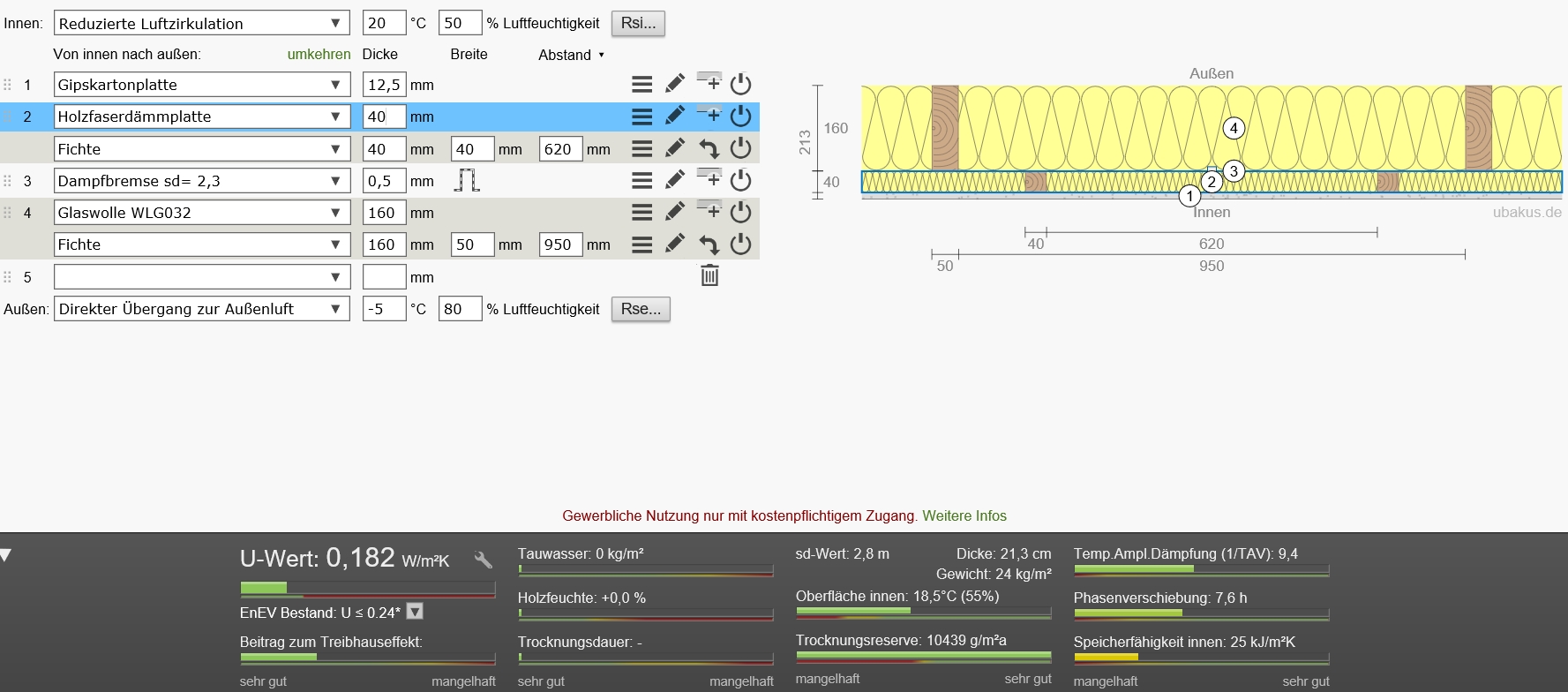The width and height of the screenshot is (1568, 692).
Task: Switch off the Glaswolle WLG032 layer
Action: point(741,213)
